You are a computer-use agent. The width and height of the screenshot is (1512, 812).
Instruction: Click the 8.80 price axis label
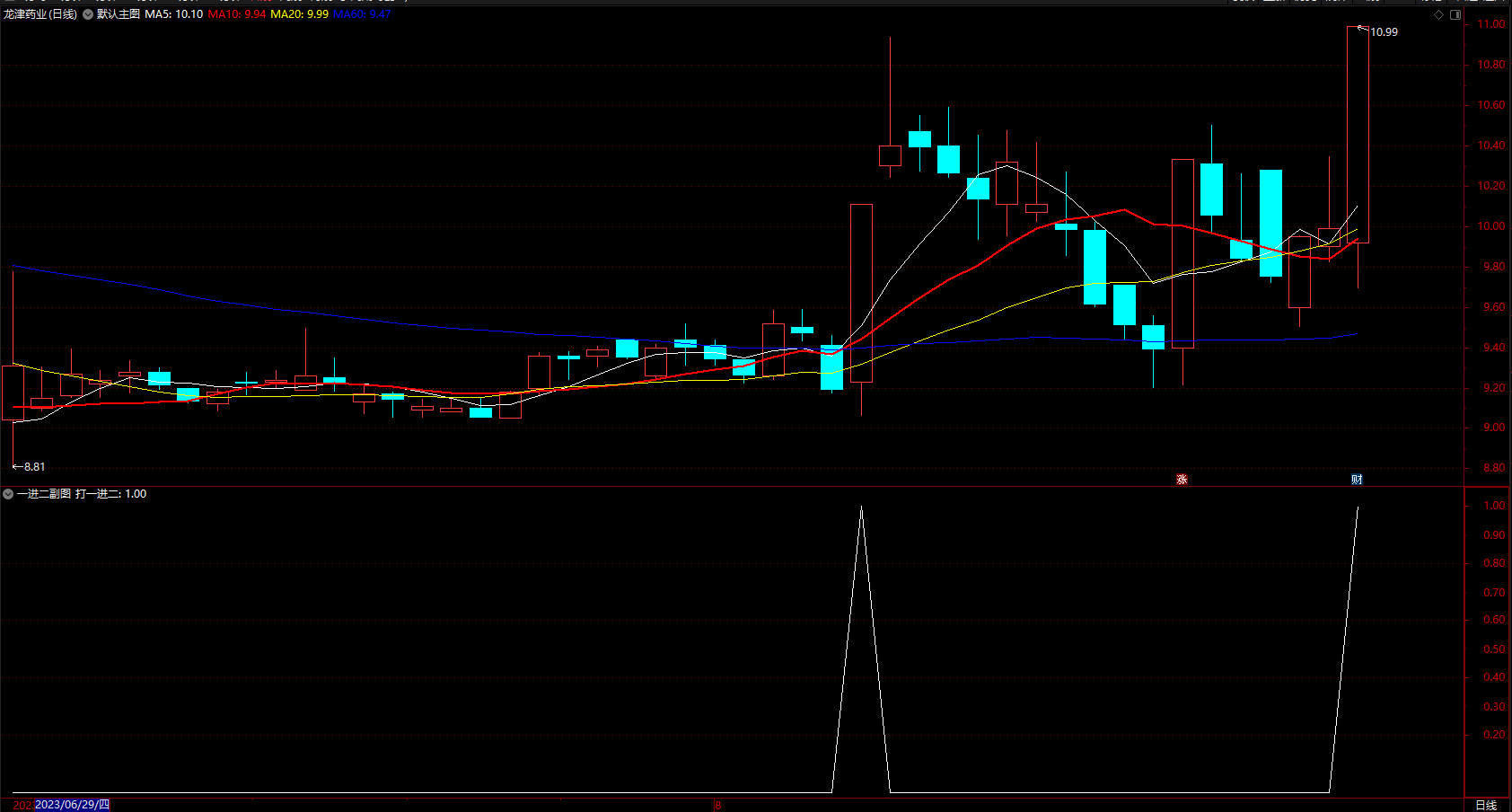(1494, 468)
